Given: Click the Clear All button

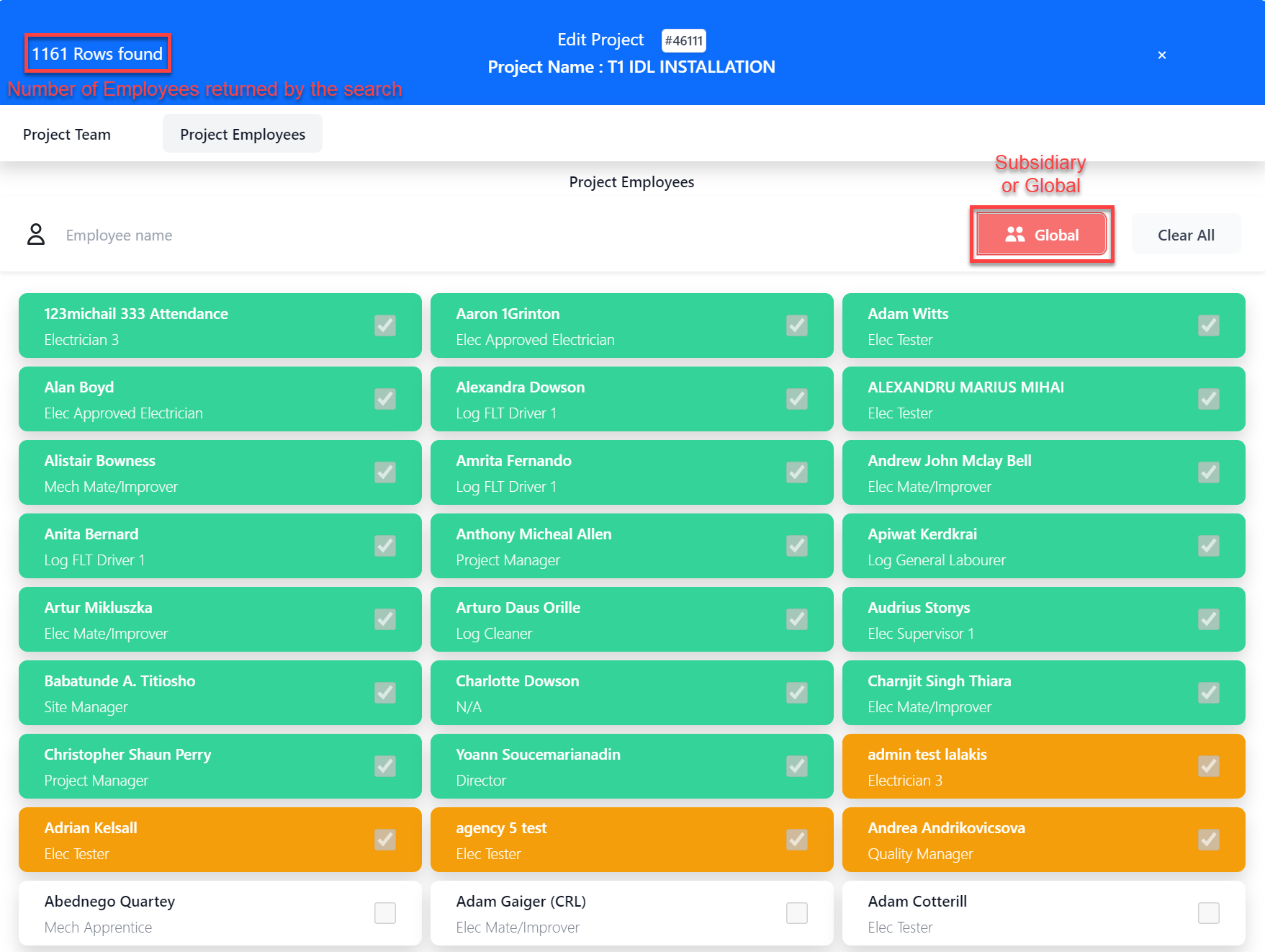Looking at the screenshot, I should click(1186, 235).
